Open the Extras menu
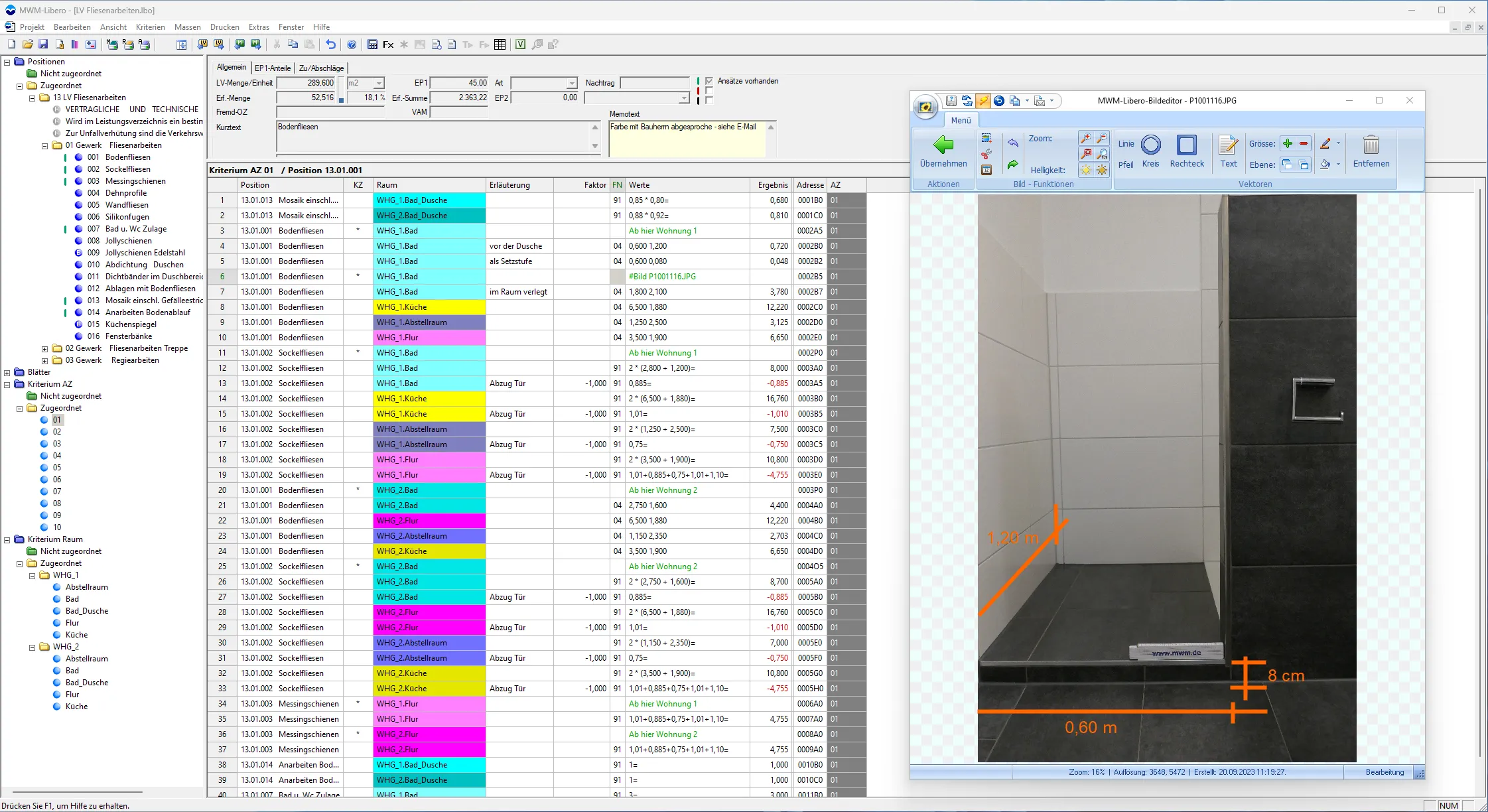Screen dimensions: 1488x812 click(259, 27)
